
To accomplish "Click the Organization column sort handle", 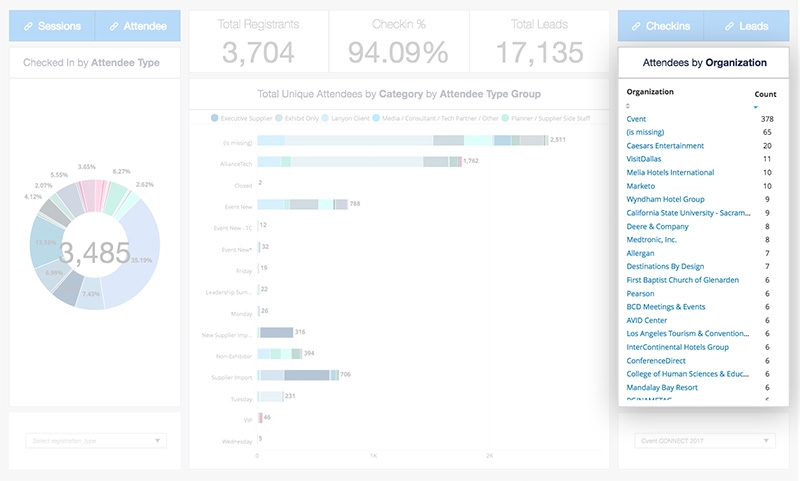I will click(628, 105).
